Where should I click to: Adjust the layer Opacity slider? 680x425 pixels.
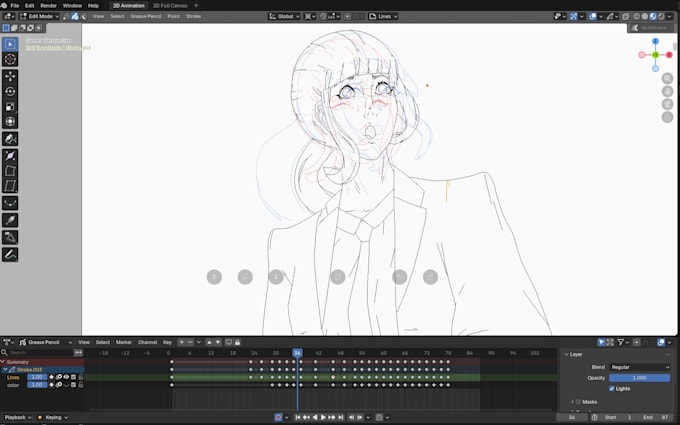click(640, 378)
